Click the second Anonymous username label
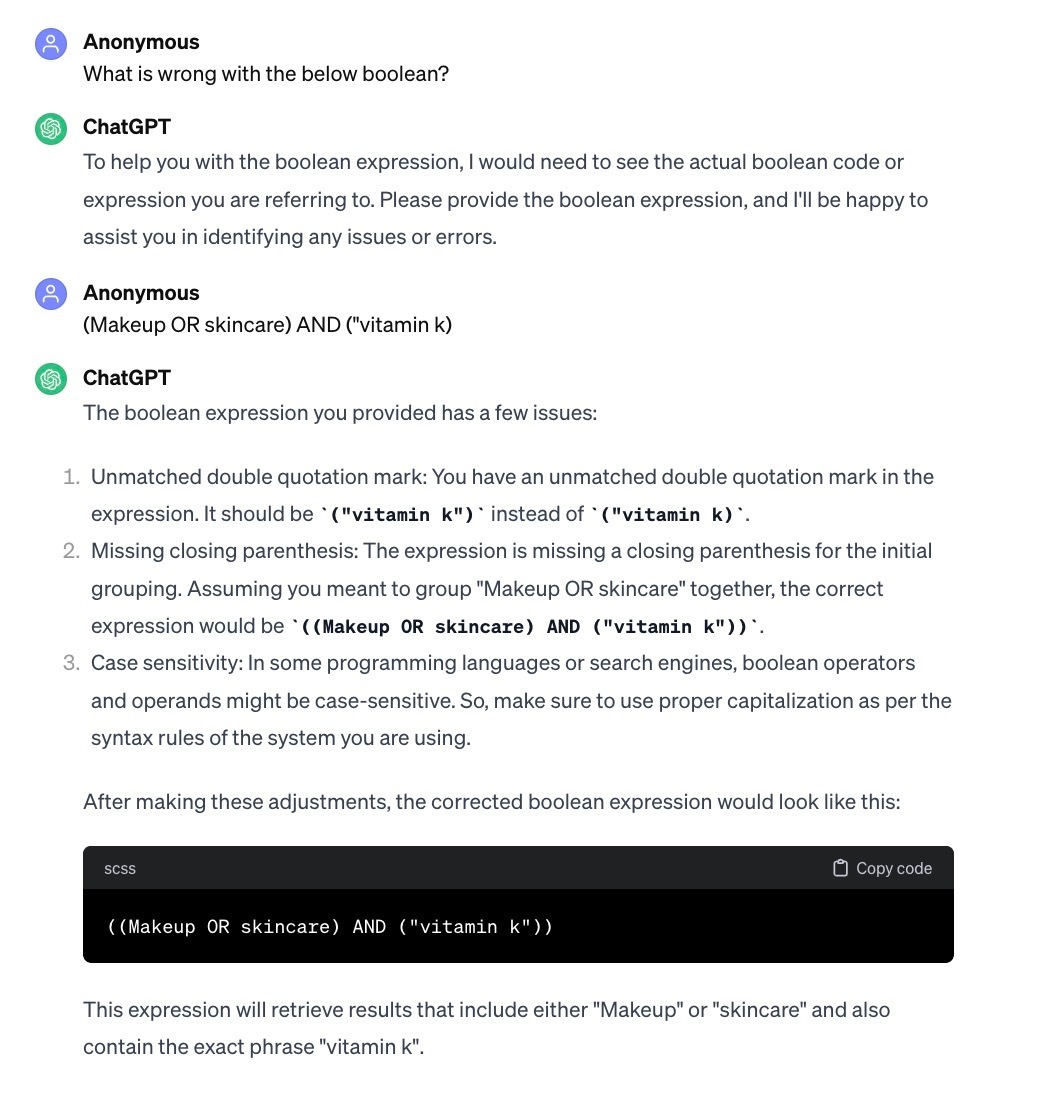This screenshot has height=1102, width=1046. 141,292
